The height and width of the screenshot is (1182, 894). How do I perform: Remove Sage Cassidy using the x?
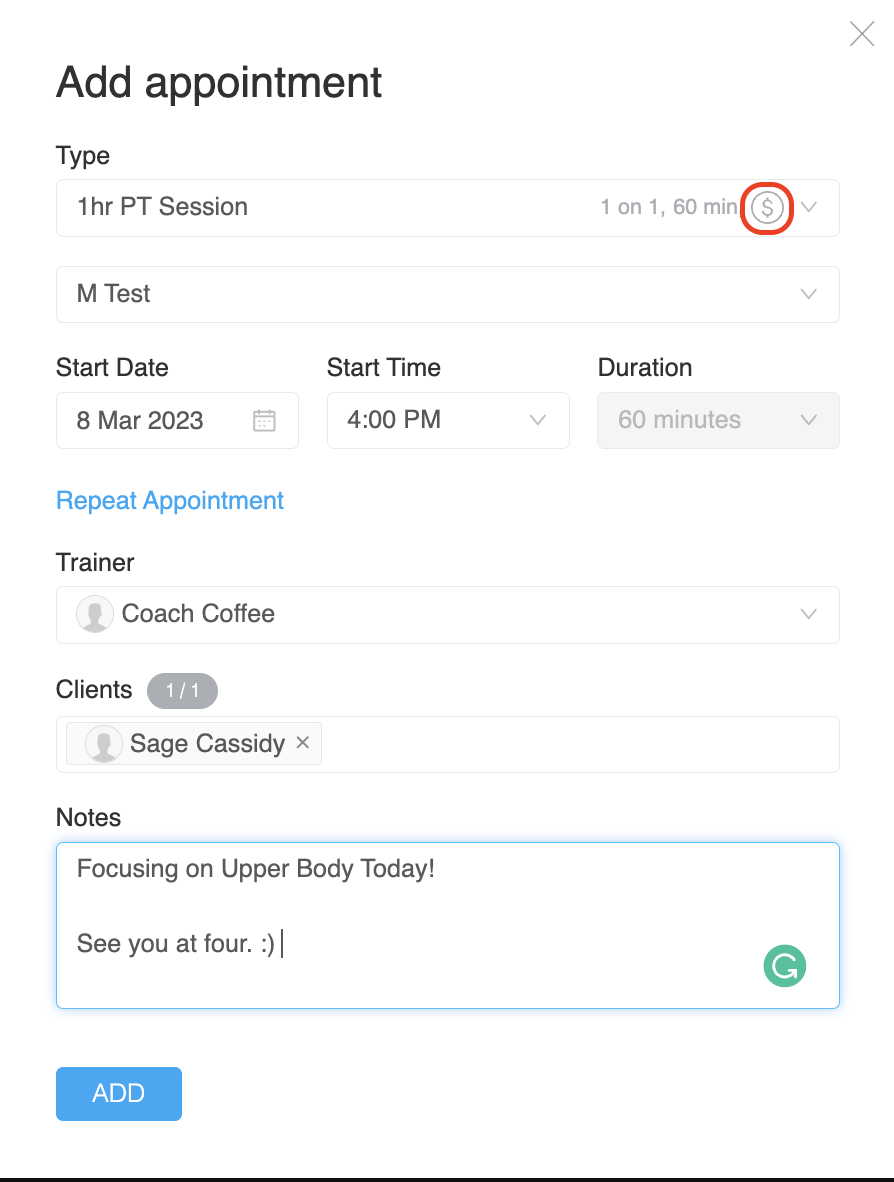coord(303,743)
